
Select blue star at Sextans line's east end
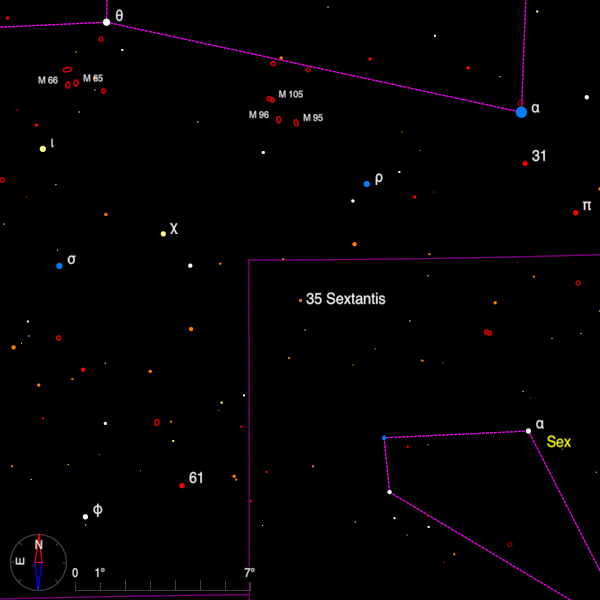(x=384, y=438)
